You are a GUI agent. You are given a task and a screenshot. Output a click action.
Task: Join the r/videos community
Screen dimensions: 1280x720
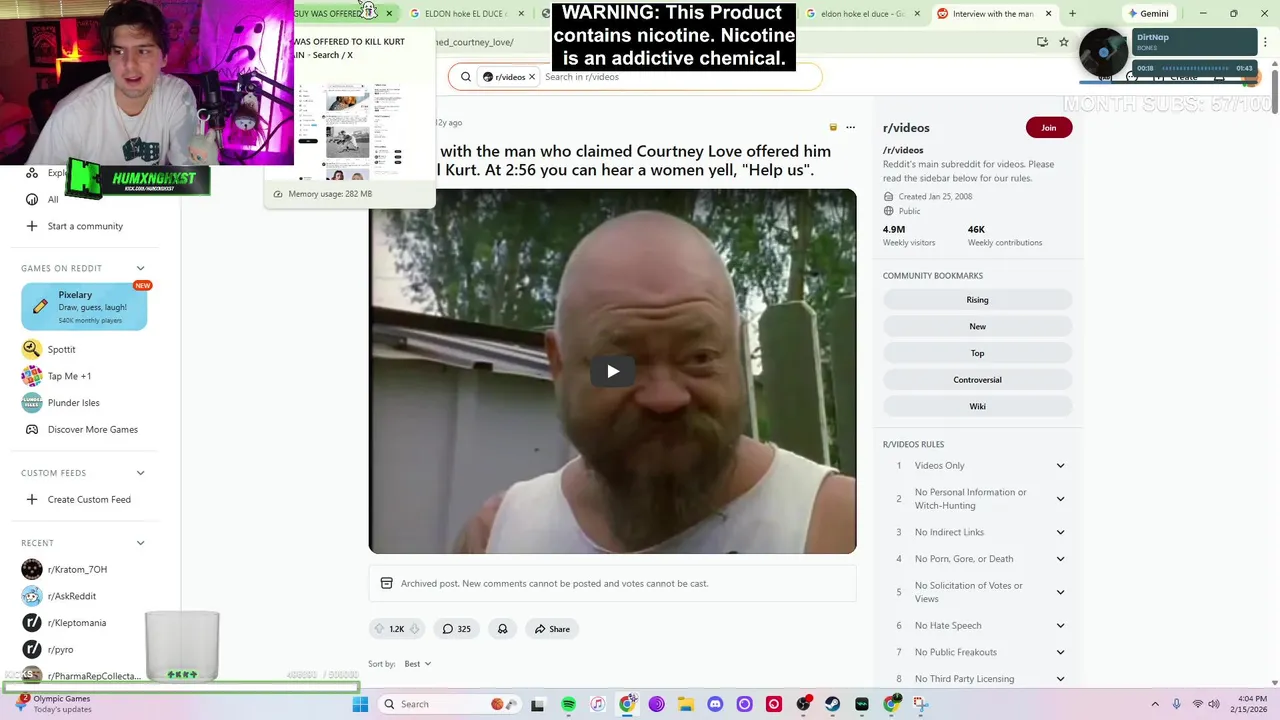tap(1048, 127)
